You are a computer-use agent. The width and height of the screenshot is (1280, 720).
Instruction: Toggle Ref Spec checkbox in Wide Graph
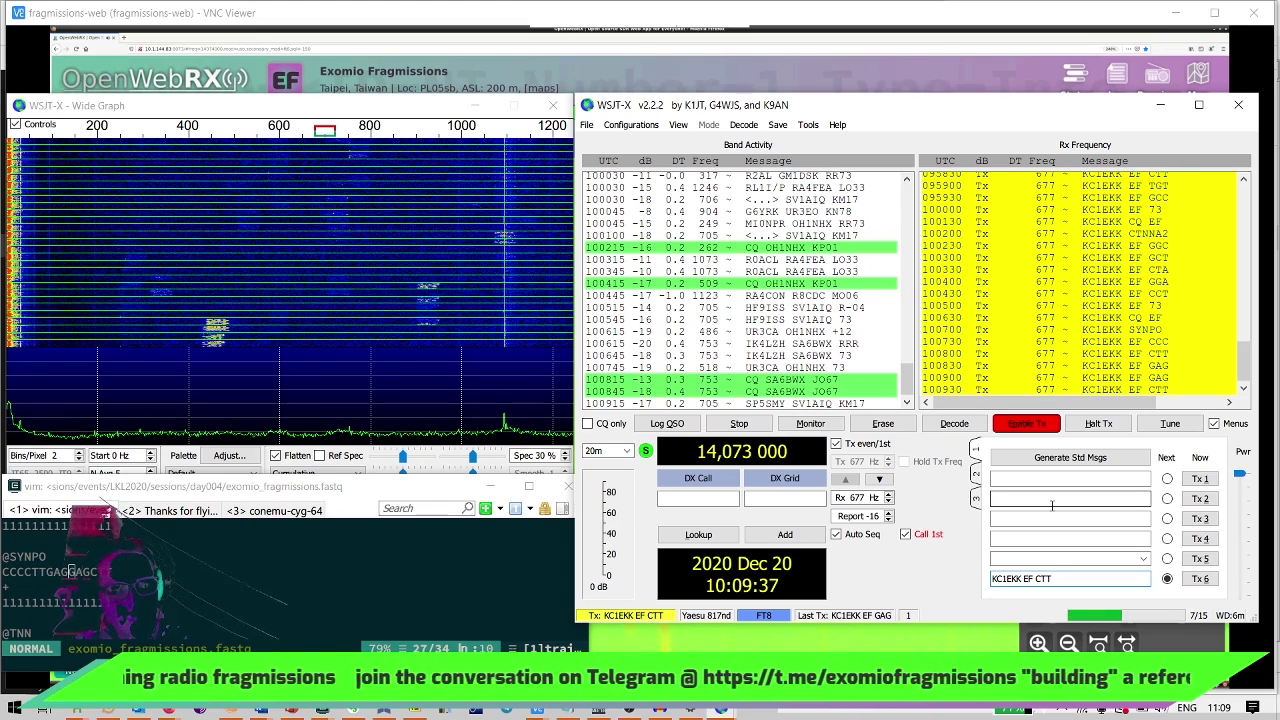point(320,456)
